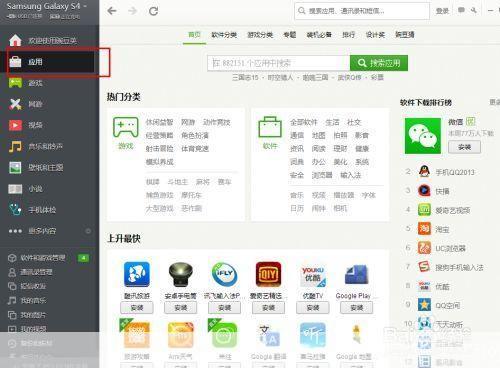Open the Youku 优酷TV app icon
The height and width of the screenshot is (368, 500).
pos(313,277)
